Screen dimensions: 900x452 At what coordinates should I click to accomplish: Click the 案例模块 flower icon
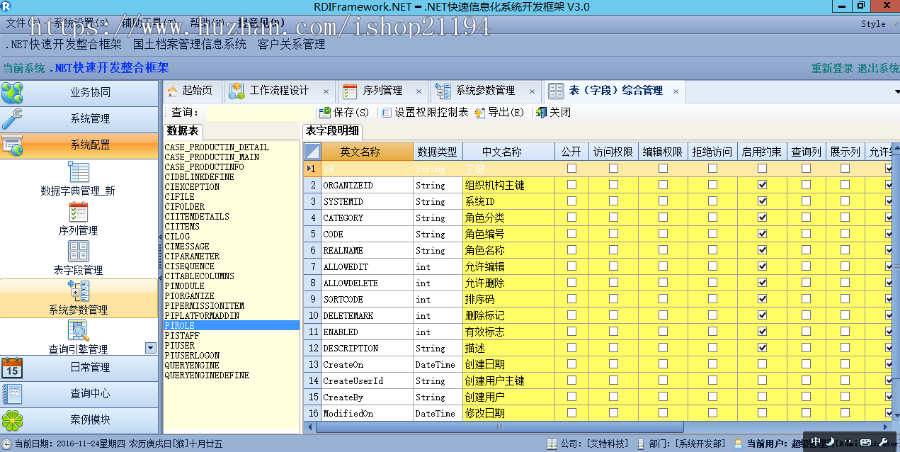click(x=12, y=420)
